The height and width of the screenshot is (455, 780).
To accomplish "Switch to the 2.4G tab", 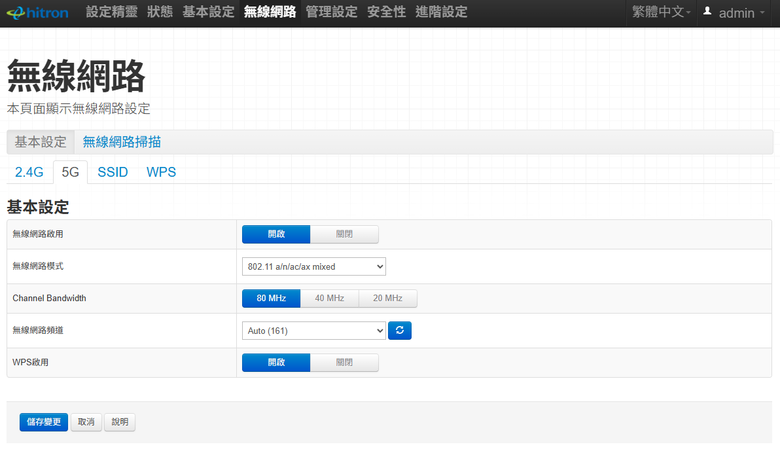I will [x=29, y=172].
